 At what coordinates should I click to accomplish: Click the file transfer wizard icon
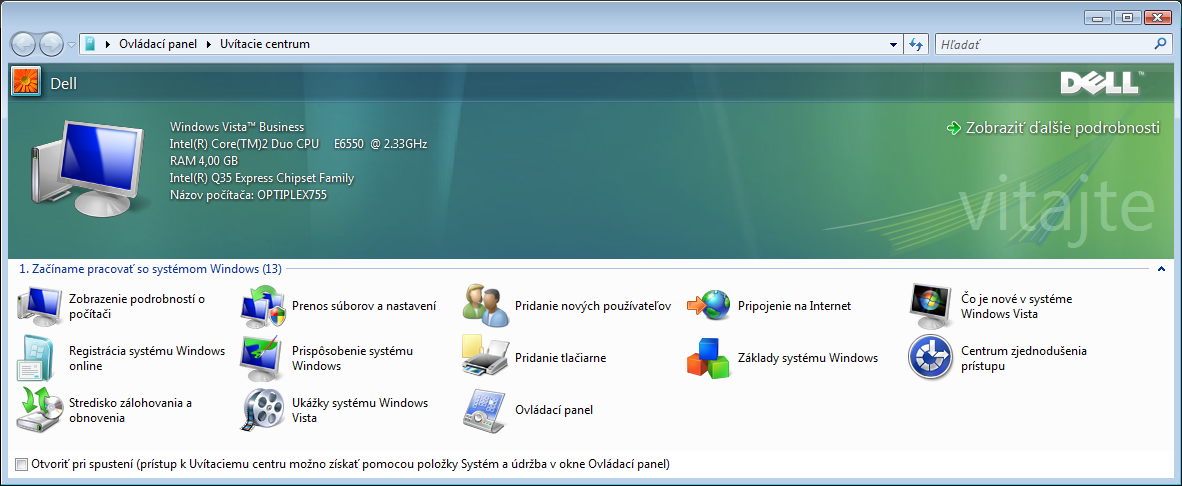pos(263,306)
